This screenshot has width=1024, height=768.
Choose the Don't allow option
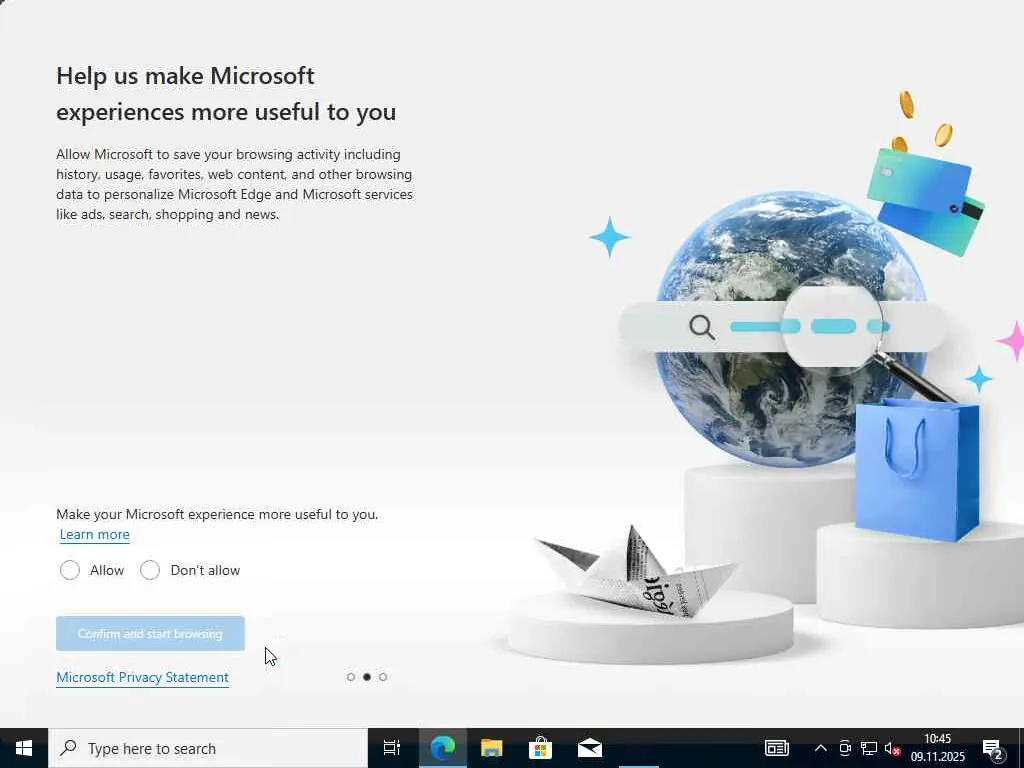pyautogui.click(x=150, y=570)
